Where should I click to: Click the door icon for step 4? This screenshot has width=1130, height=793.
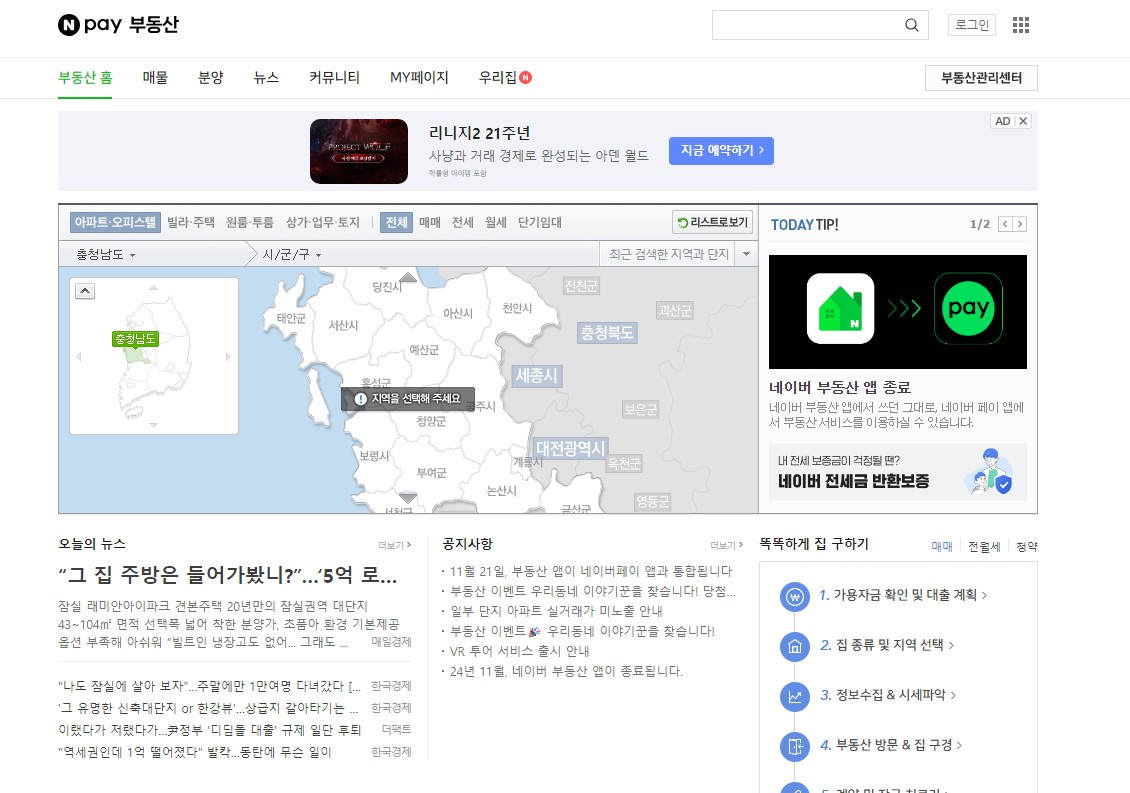(x=795, y=746)
